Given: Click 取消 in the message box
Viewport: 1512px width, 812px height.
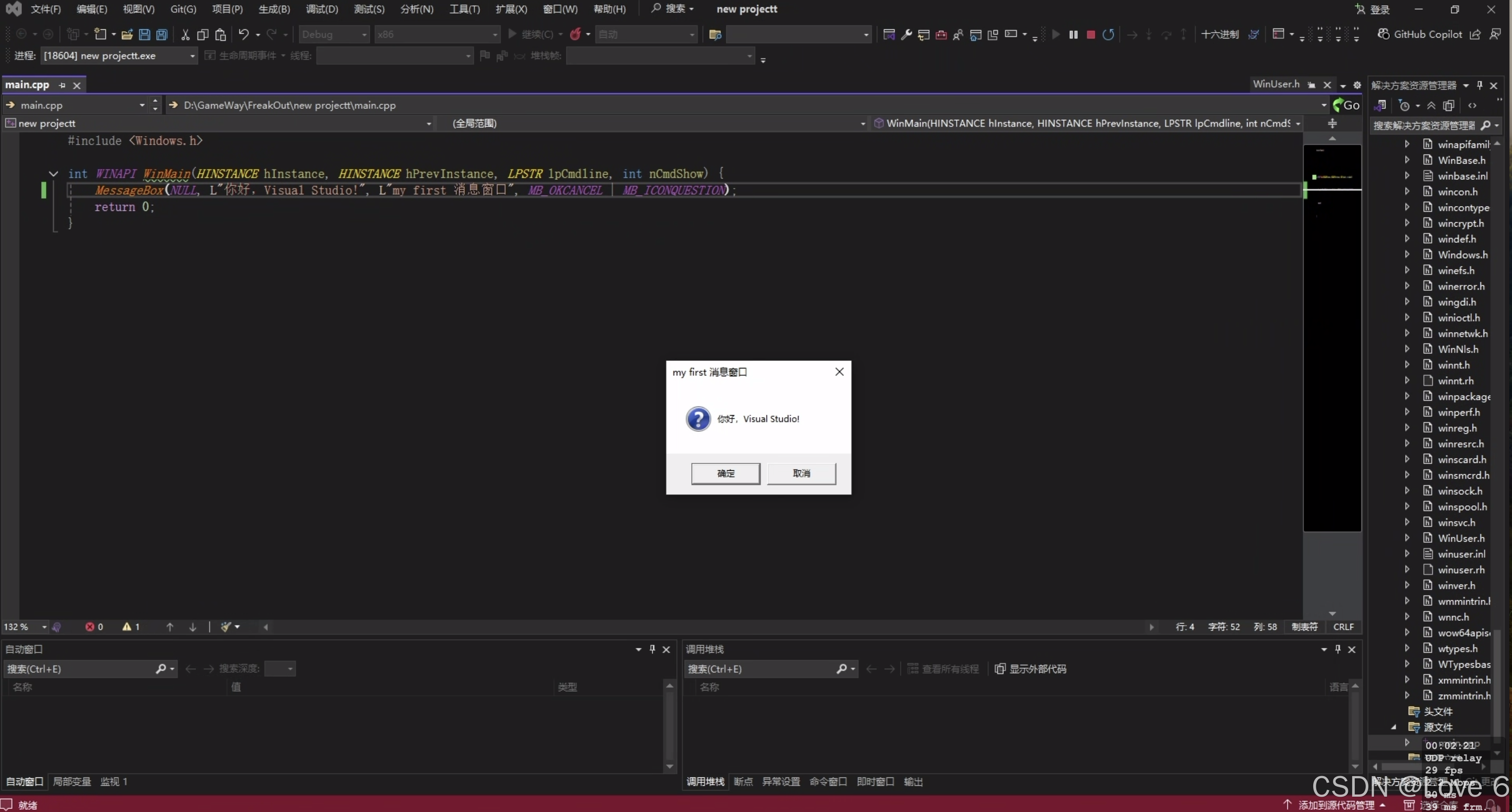Looking at the screenshot, I should pos(801,473).
